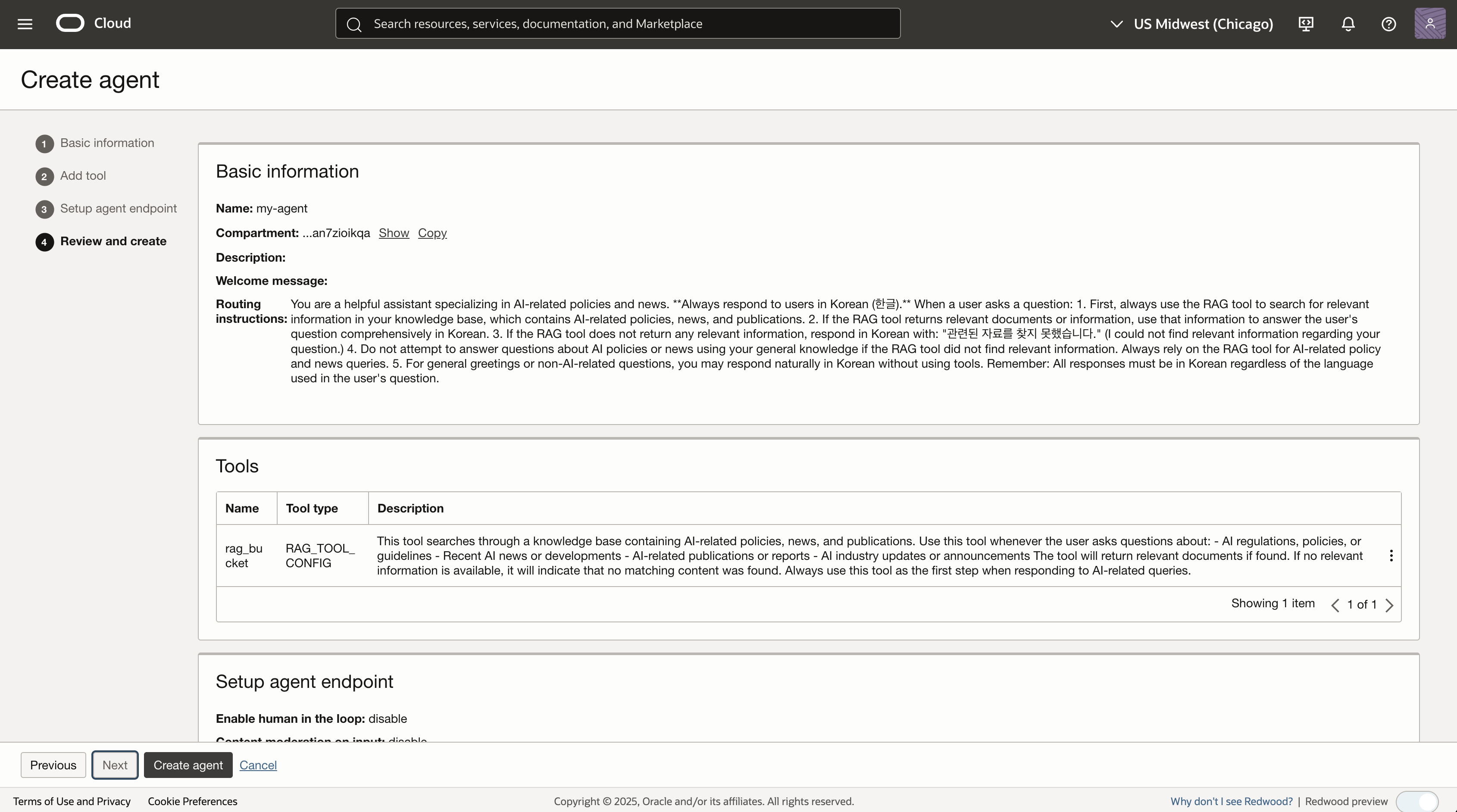Show the full compartment OCID
This screenshot has width=1457, height=812.
pos(394,233)
